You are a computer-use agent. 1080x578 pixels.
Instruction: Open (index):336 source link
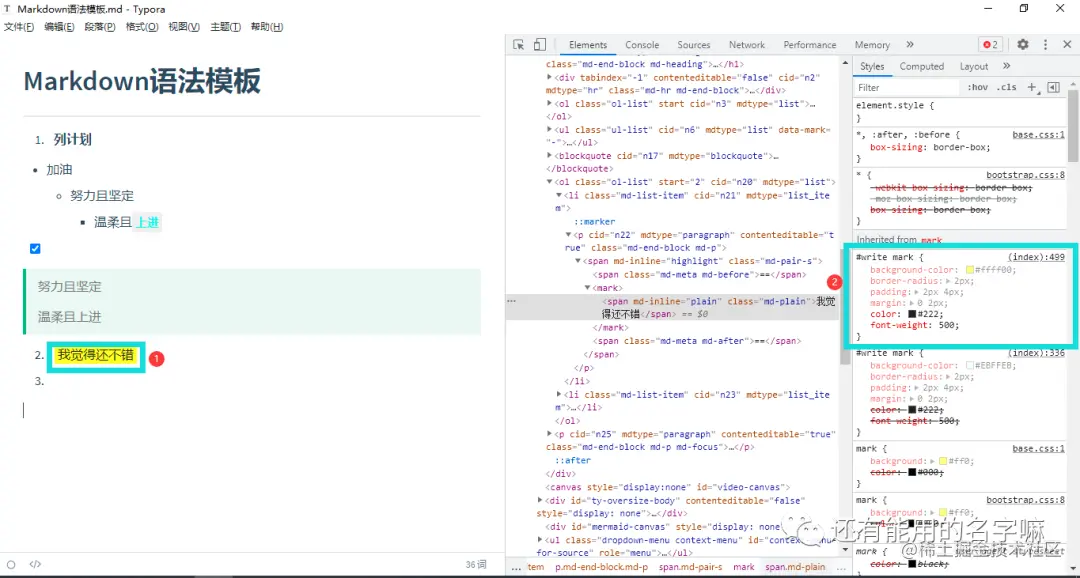pos(1036,353)
